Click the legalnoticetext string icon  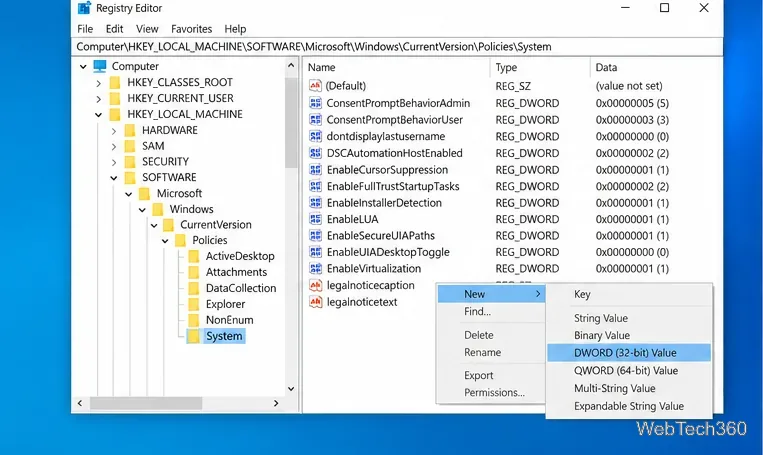[x=315, y=302]
